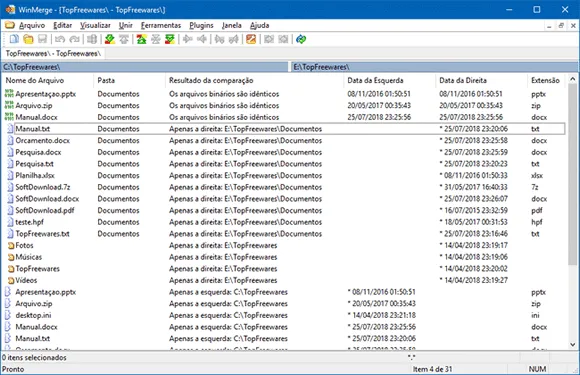Image resolution: width=580 pixels, height=375 pixels.
Task: Click the Copy all to right icon
Action: point(269,39)
